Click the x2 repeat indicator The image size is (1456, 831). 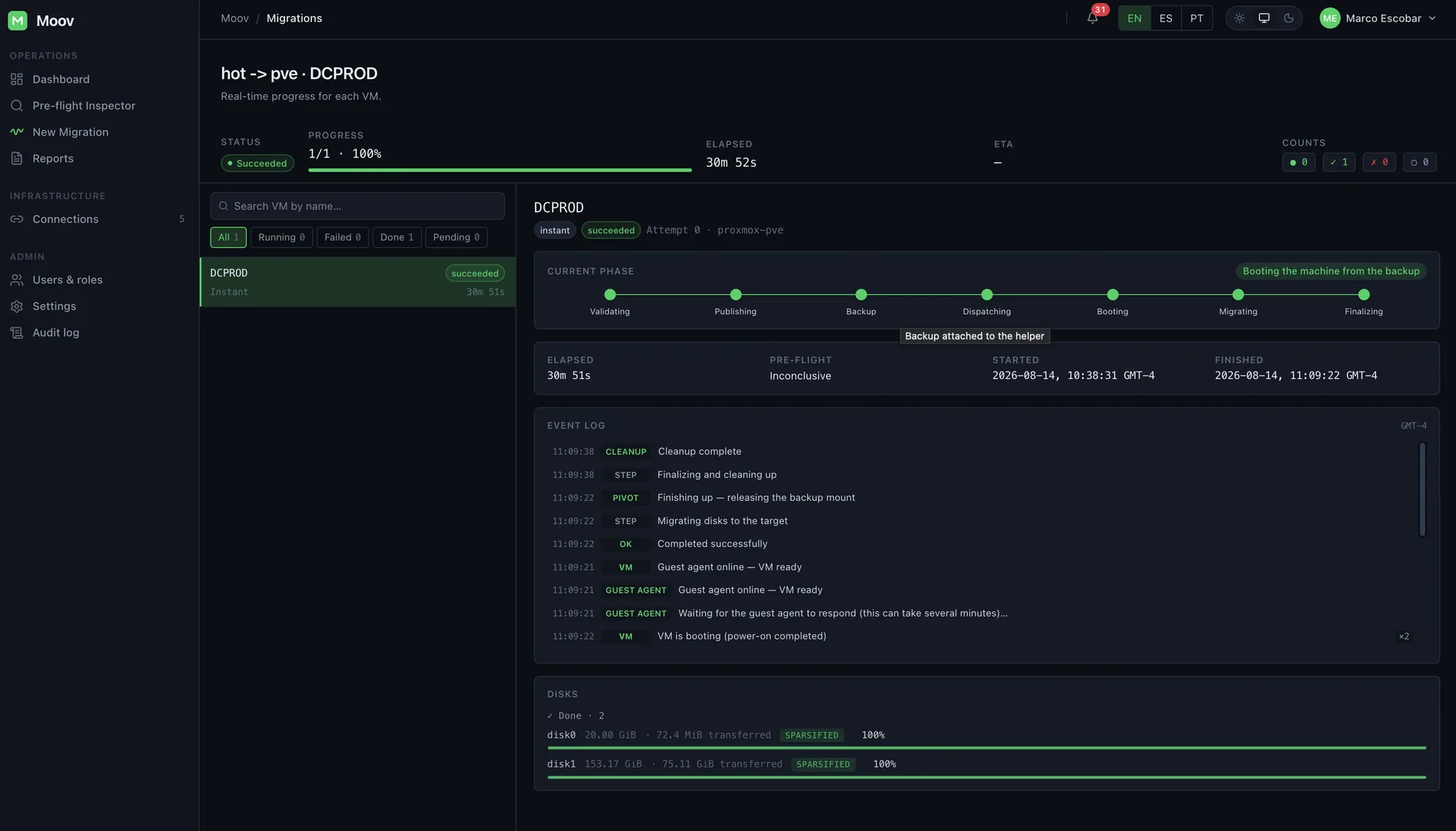(1404, 636)
